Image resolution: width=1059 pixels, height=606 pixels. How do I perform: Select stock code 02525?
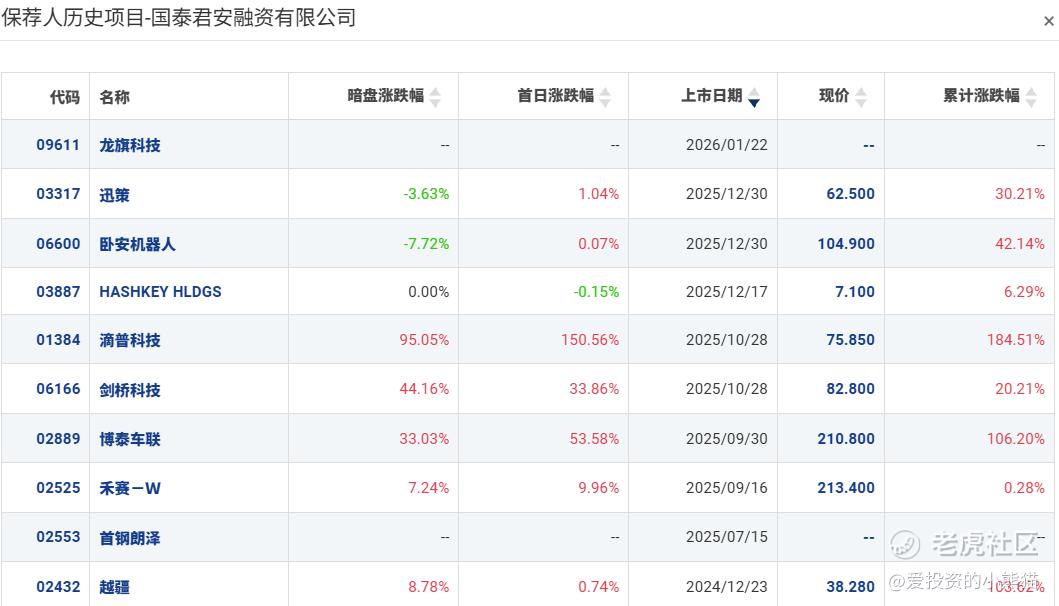58,488
